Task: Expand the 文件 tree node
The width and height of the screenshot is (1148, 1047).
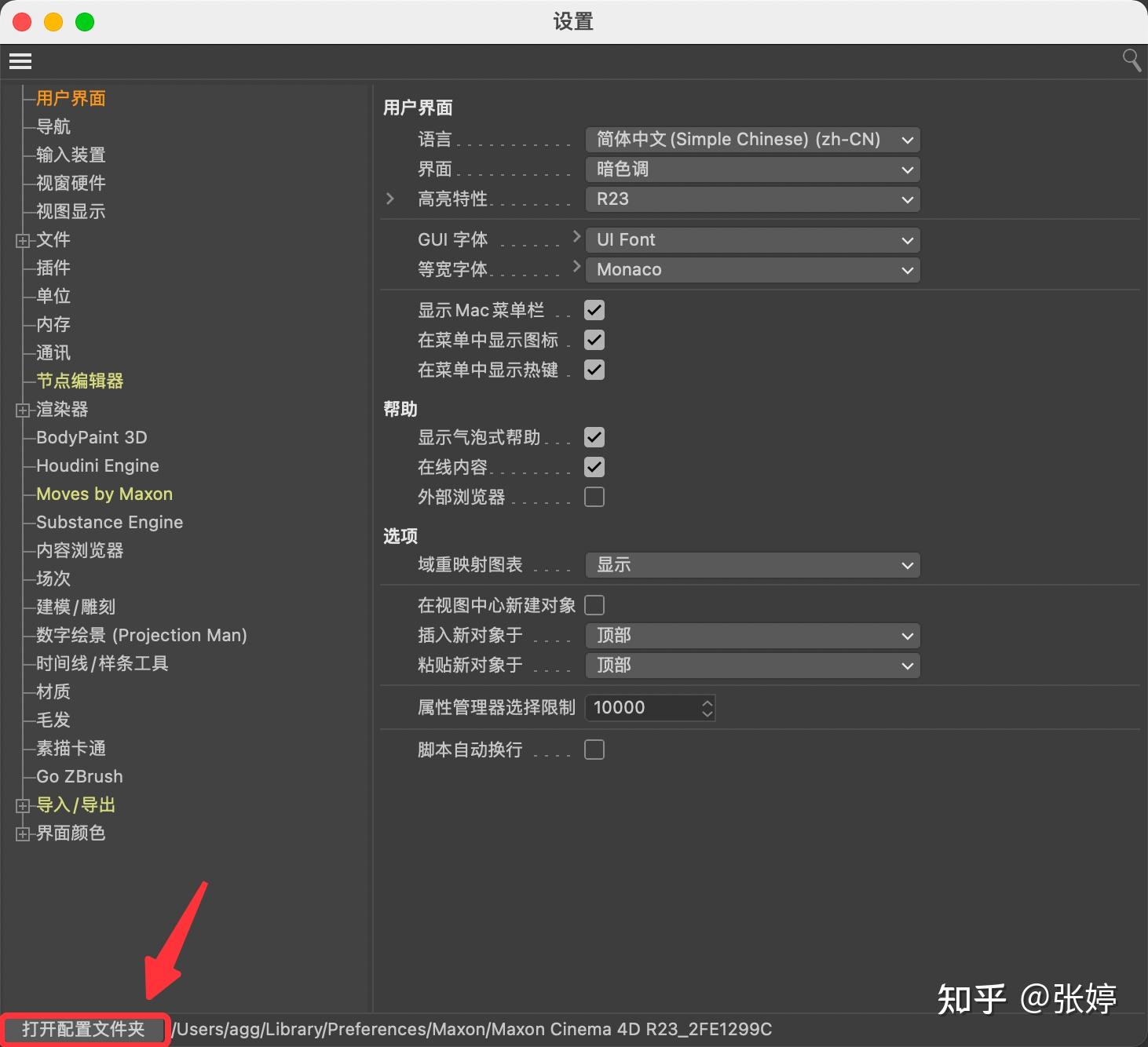Action: point(22,240)
